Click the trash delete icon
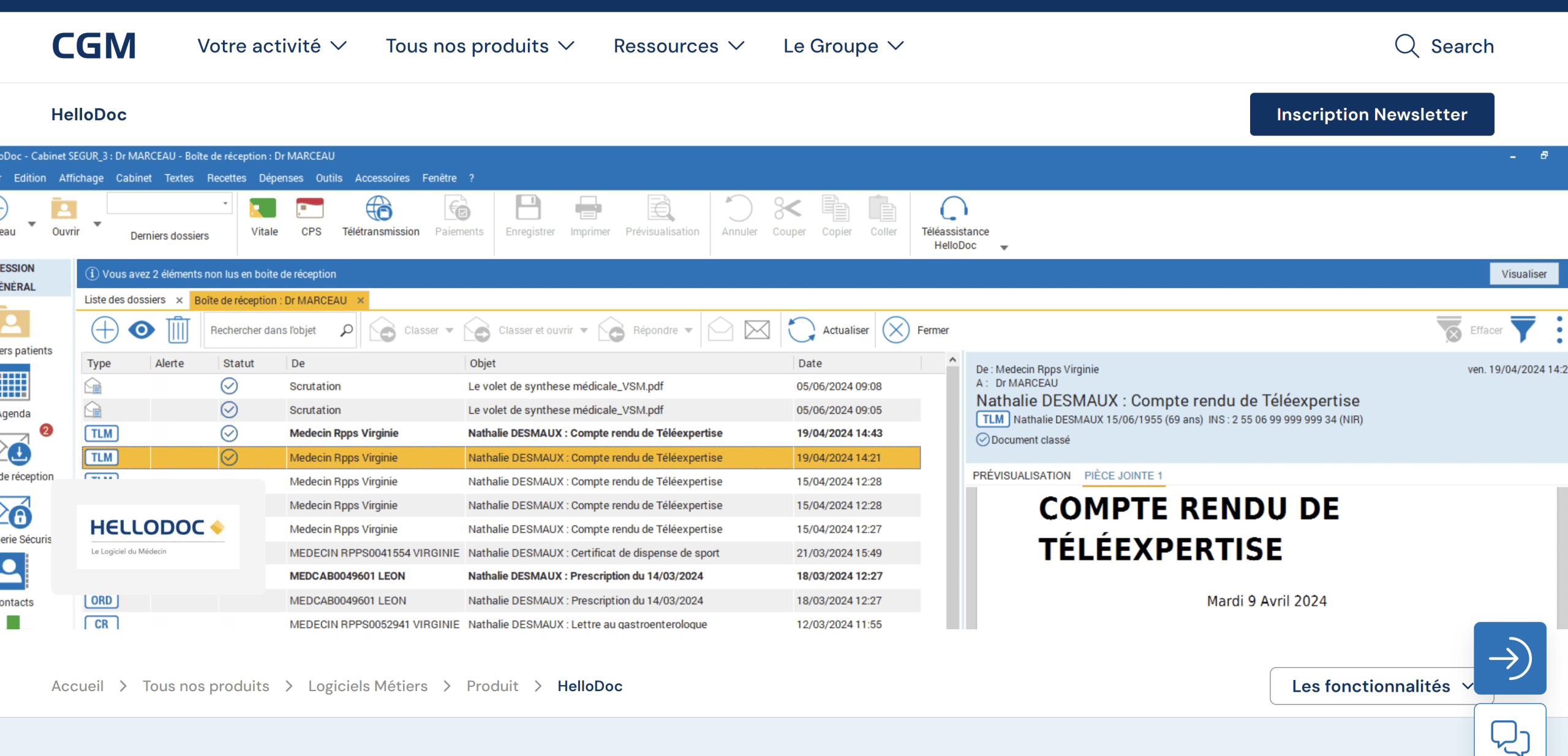The width and height of the screenshot is (1568, 756). coord(178,330)
